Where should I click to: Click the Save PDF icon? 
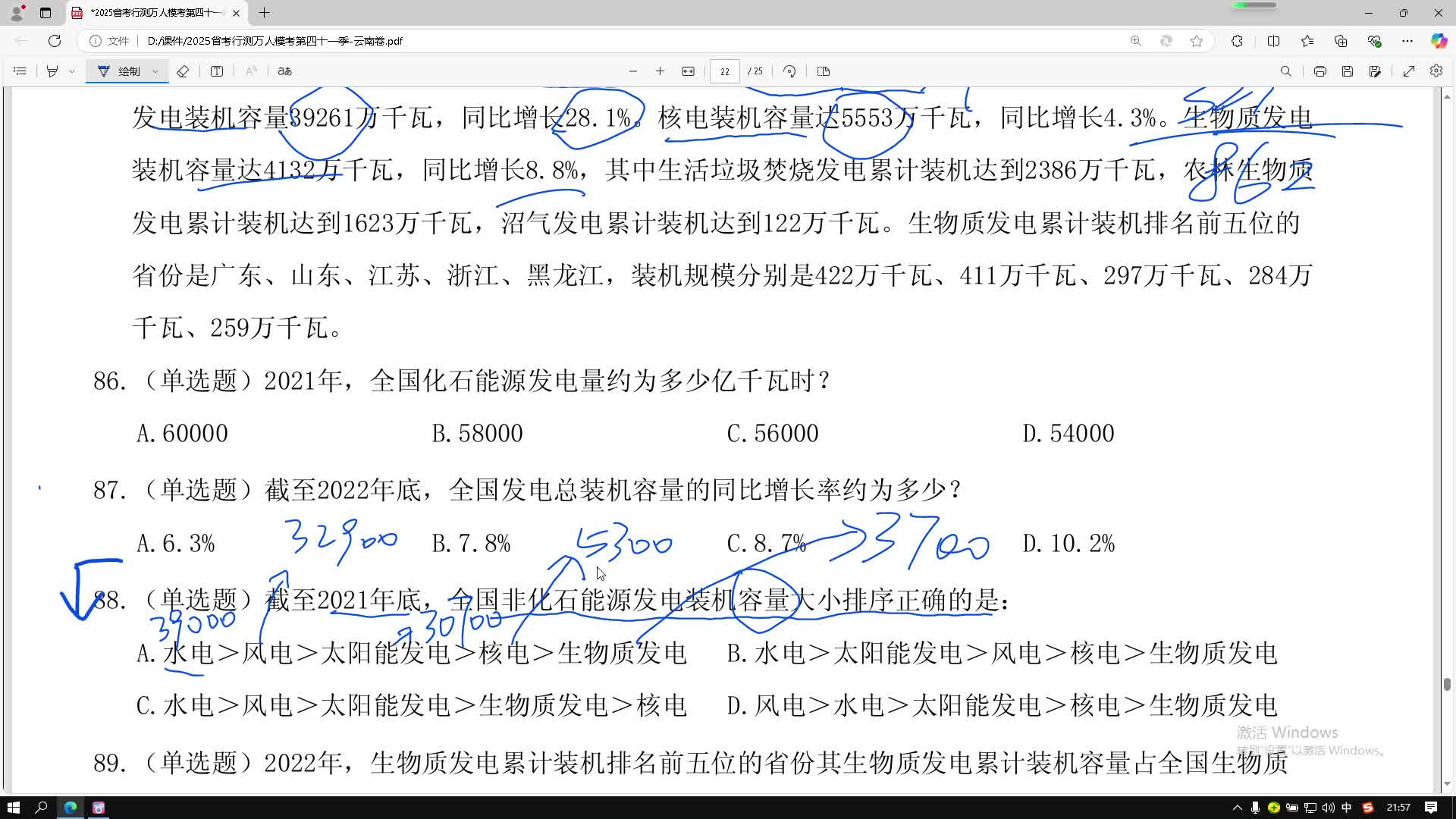(x=1347, y=71)
